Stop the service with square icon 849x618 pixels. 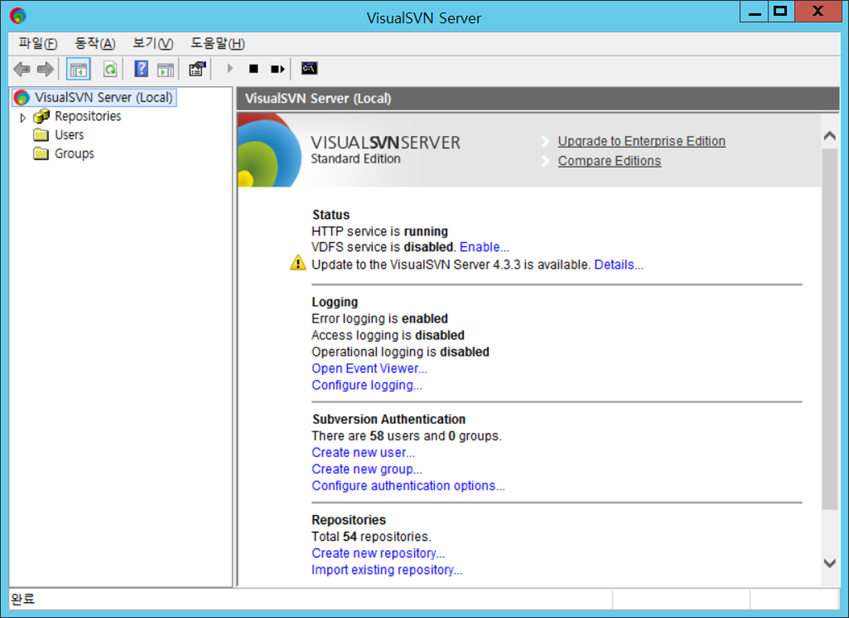(x=253, y=69)
